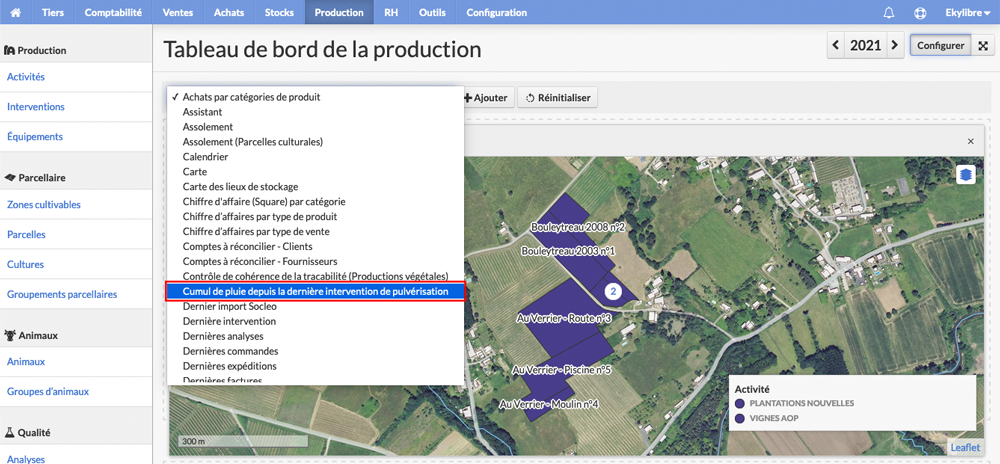This screenshot has width=1000, height=464.
Task: Click the Ajouter button
Action: point(486,98)
